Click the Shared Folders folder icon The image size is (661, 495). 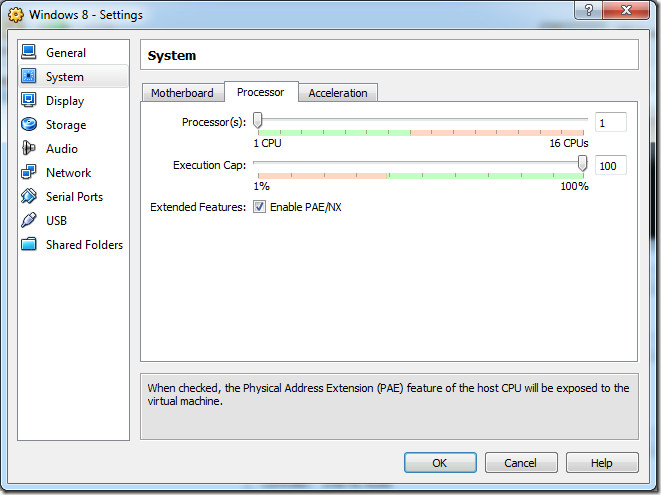29,244
